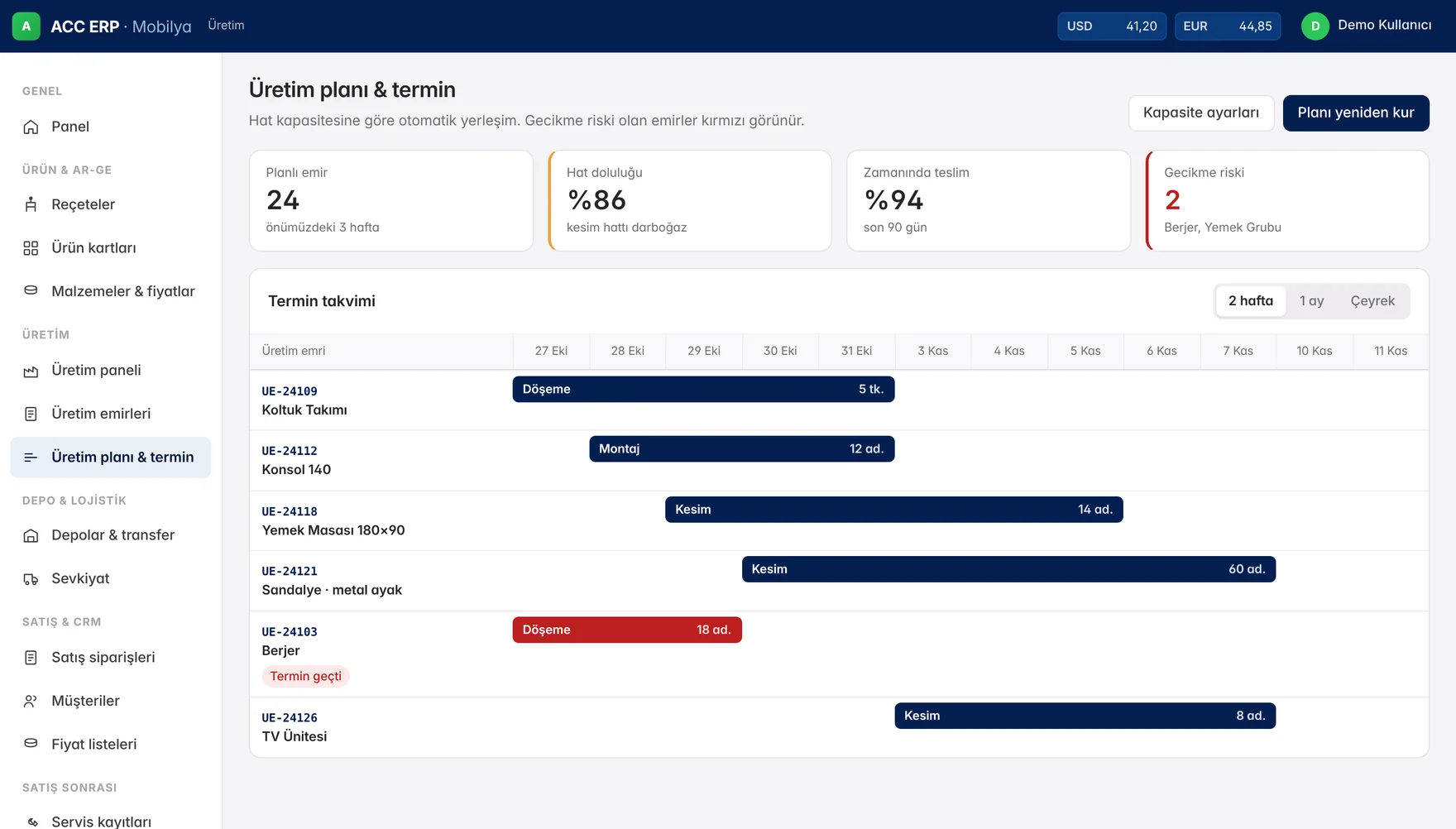Open the Demo Kullanıcı user menu

click(x=1367, y=26)
